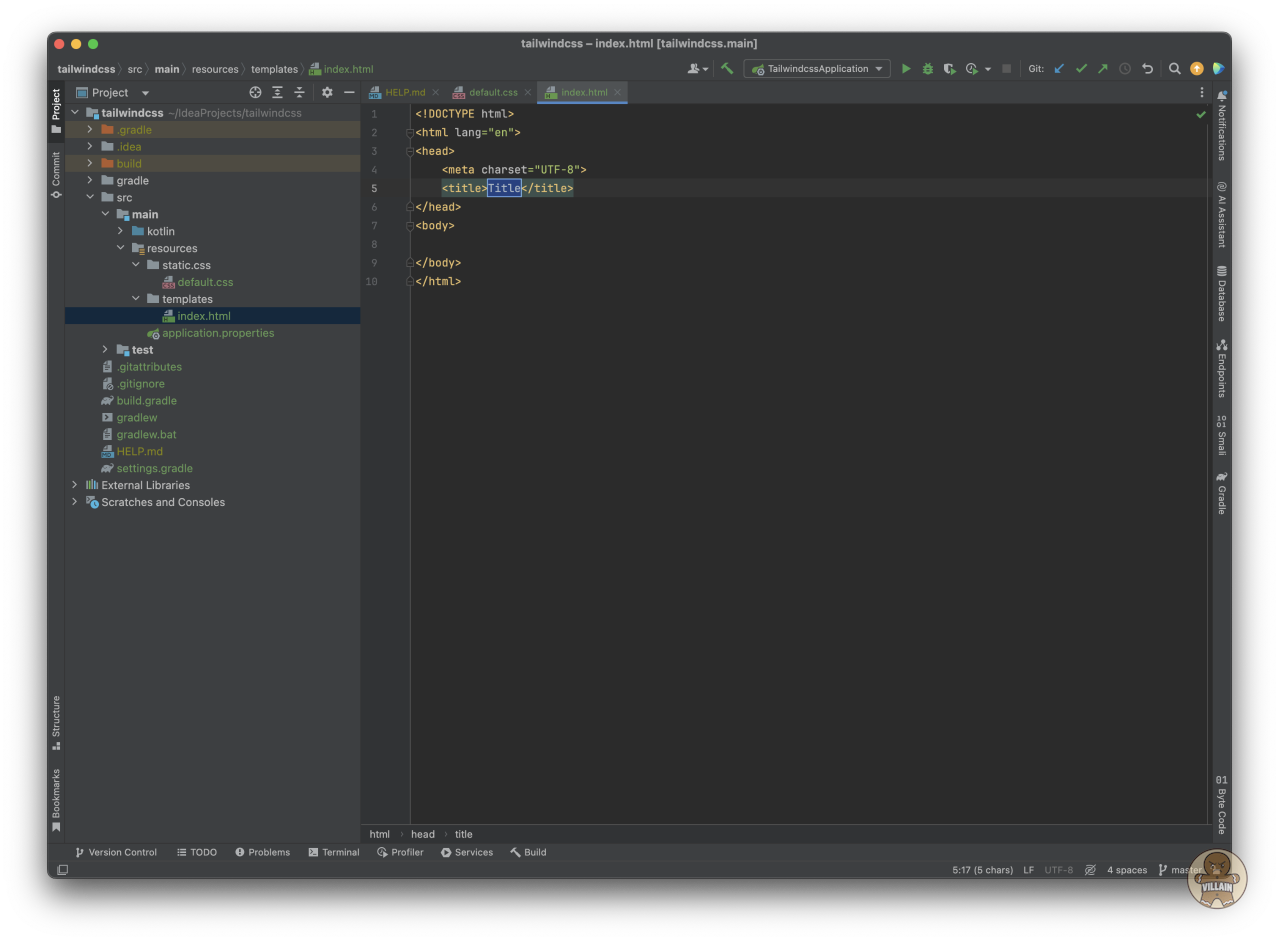Screen dimensions: 1279x941
Task: Toggle the Gradle tool window on the right
Action: (x=1221, y=493)
